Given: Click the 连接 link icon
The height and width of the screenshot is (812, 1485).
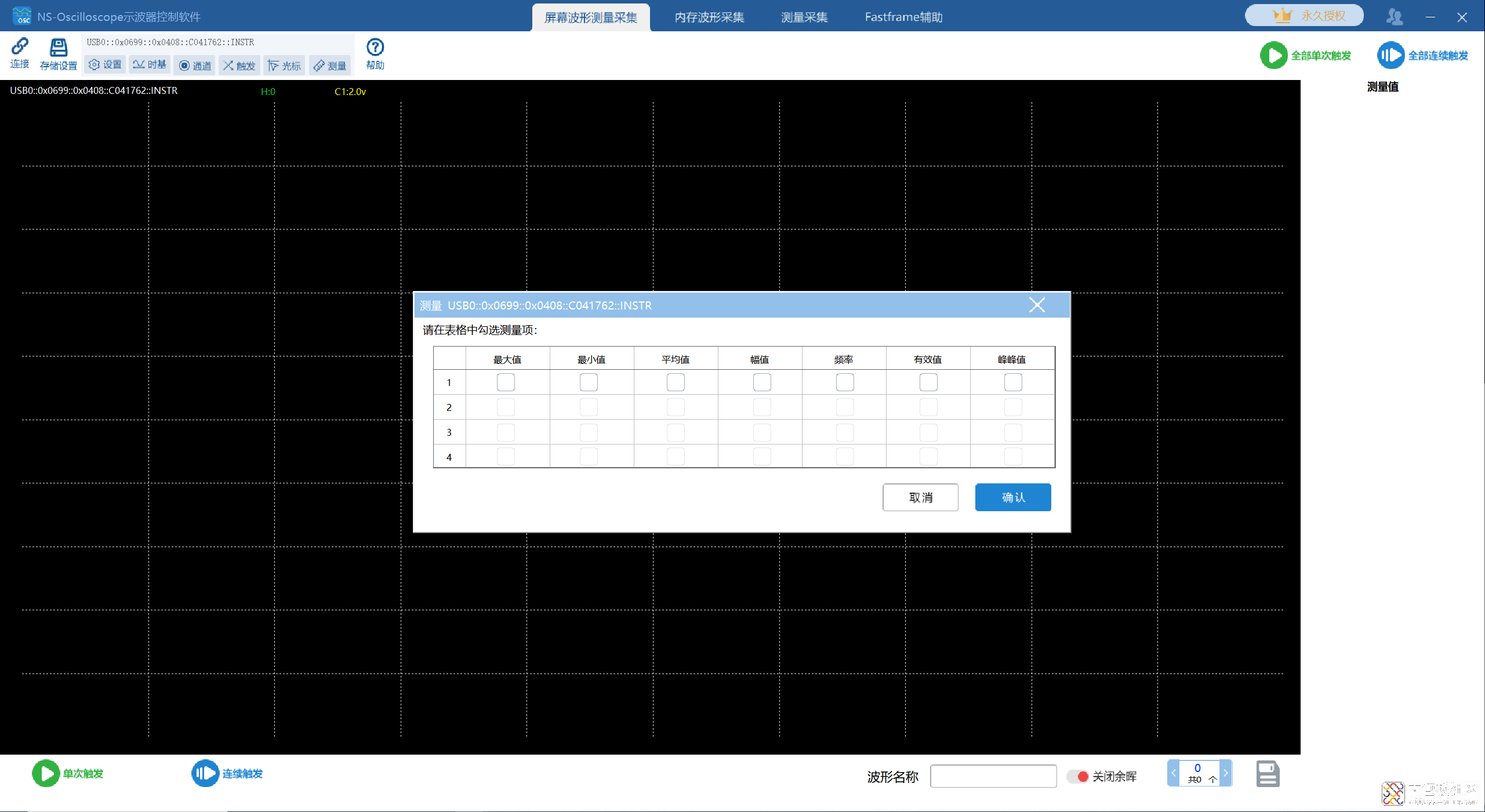Looking at the screenshot, I should pos(20,52).
